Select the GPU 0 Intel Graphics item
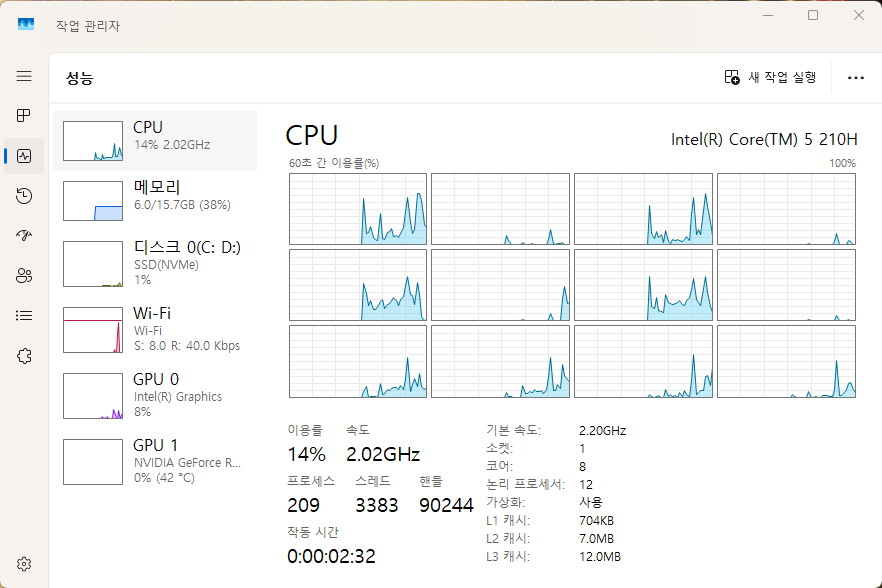The image size is (882, 588). [155, 395]
